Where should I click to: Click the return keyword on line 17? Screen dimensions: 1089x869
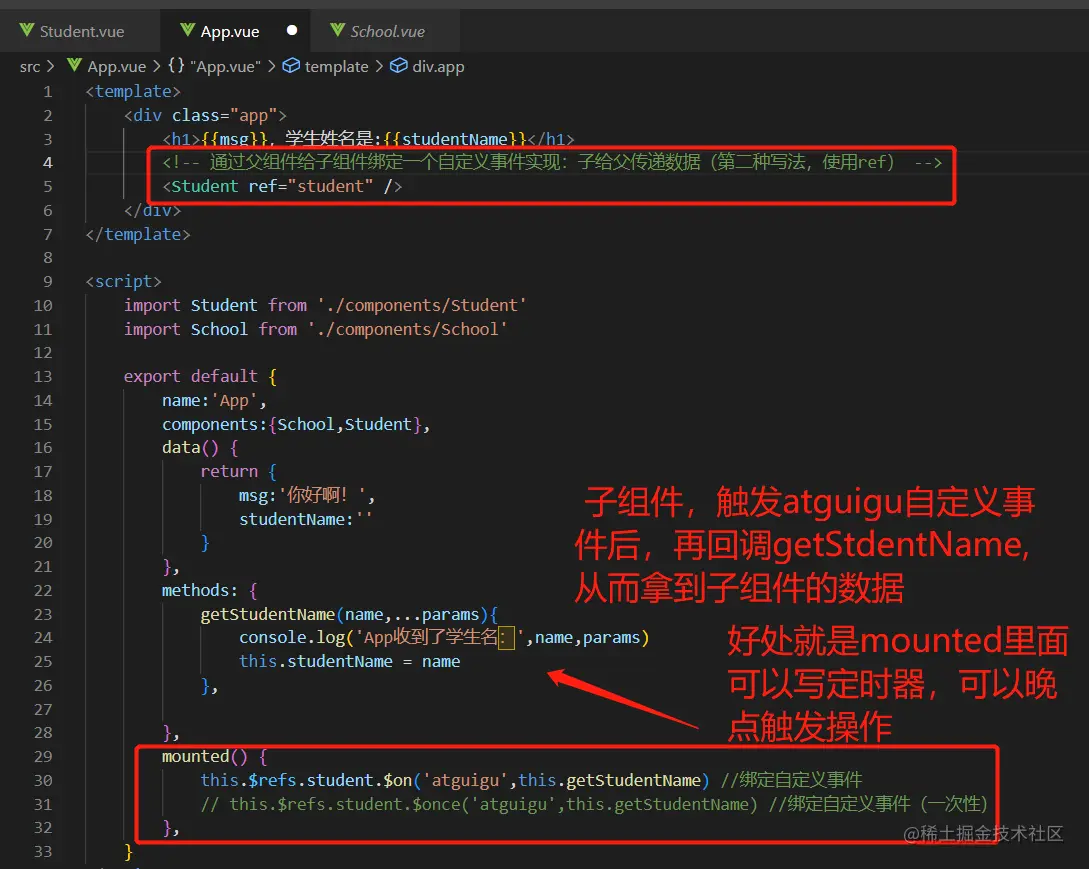click(229, 472)
